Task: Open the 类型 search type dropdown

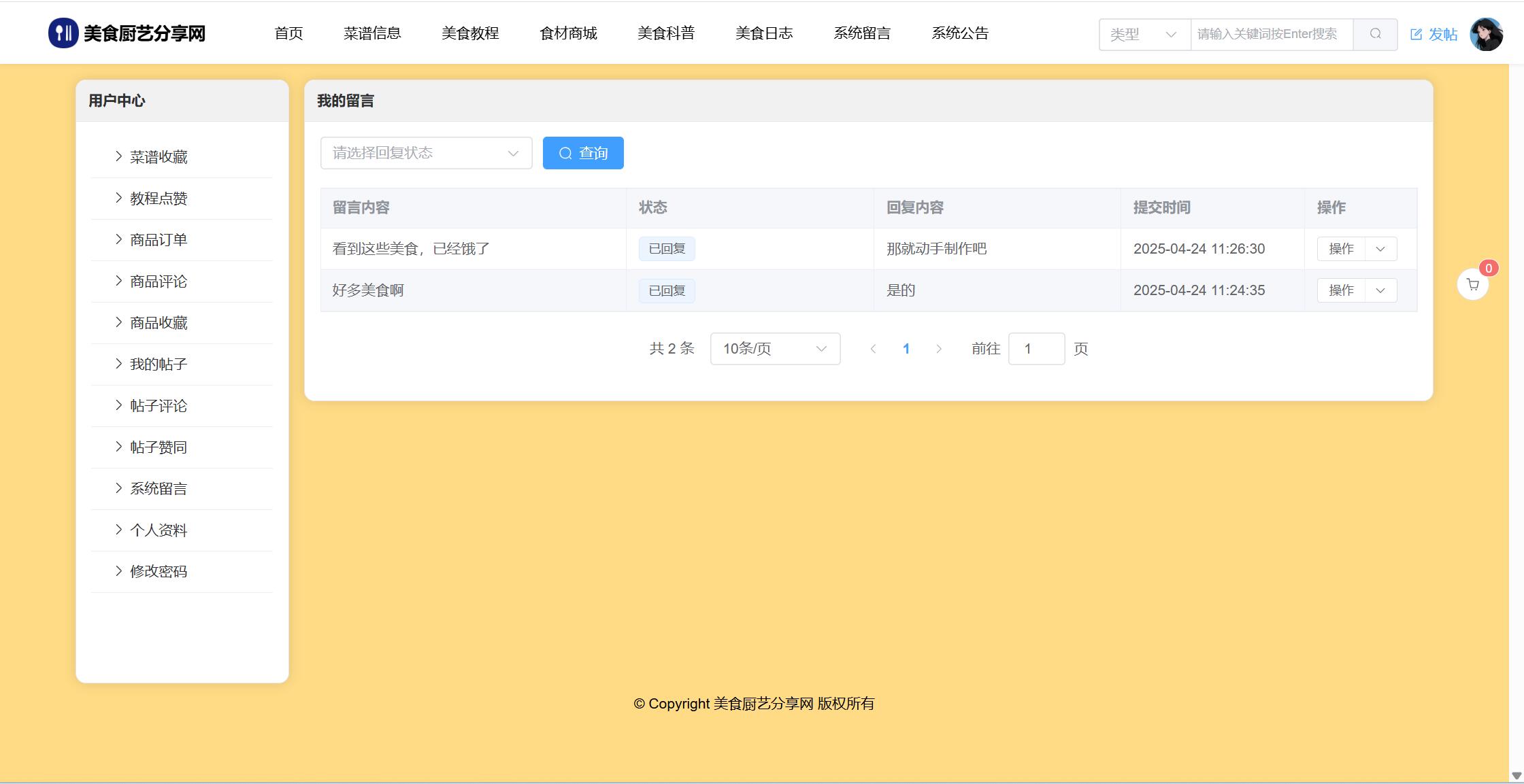Action: point(1144,34)
